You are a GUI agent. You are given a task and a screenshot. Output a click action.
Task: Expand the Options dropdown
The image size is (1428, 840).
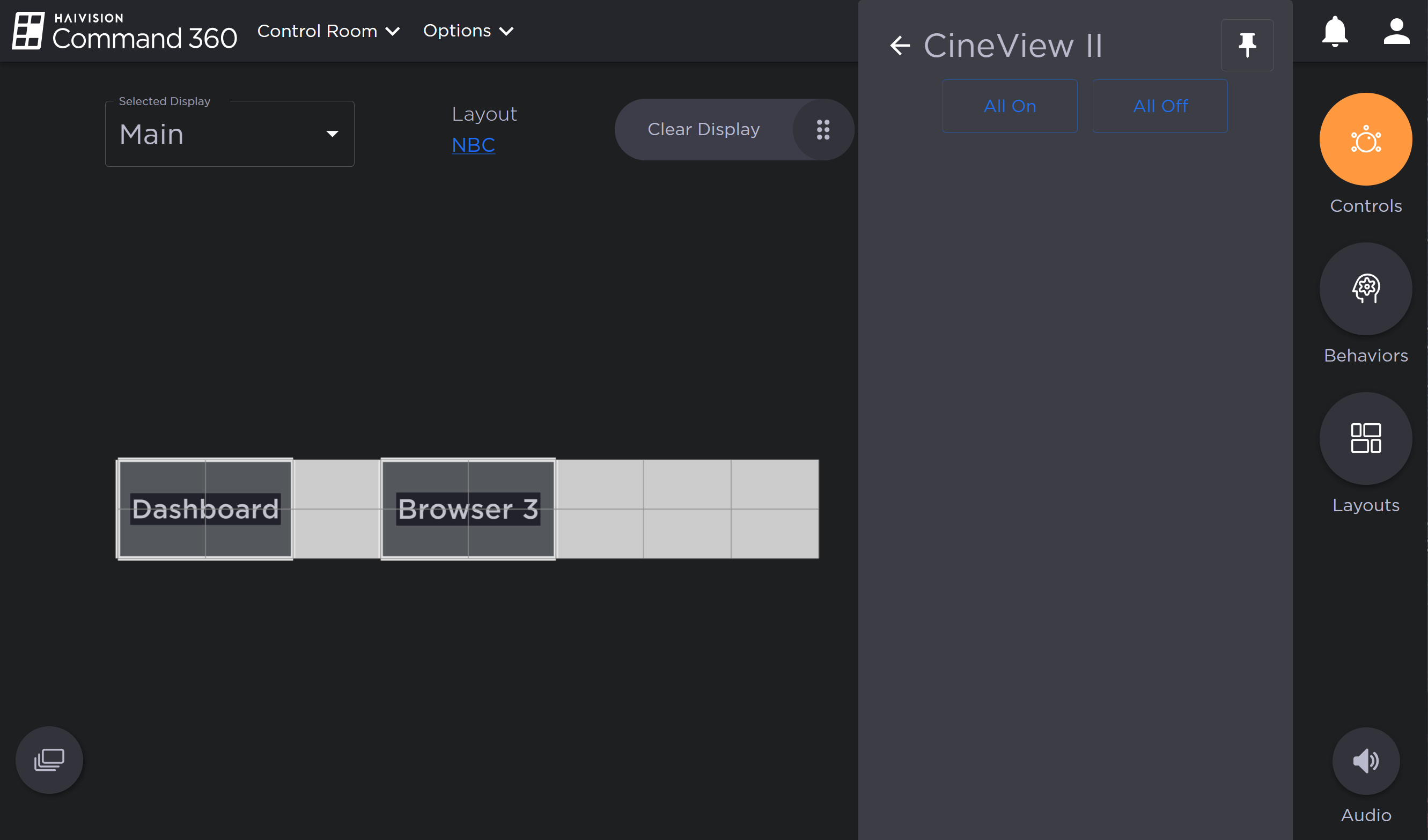pos(468,31)
